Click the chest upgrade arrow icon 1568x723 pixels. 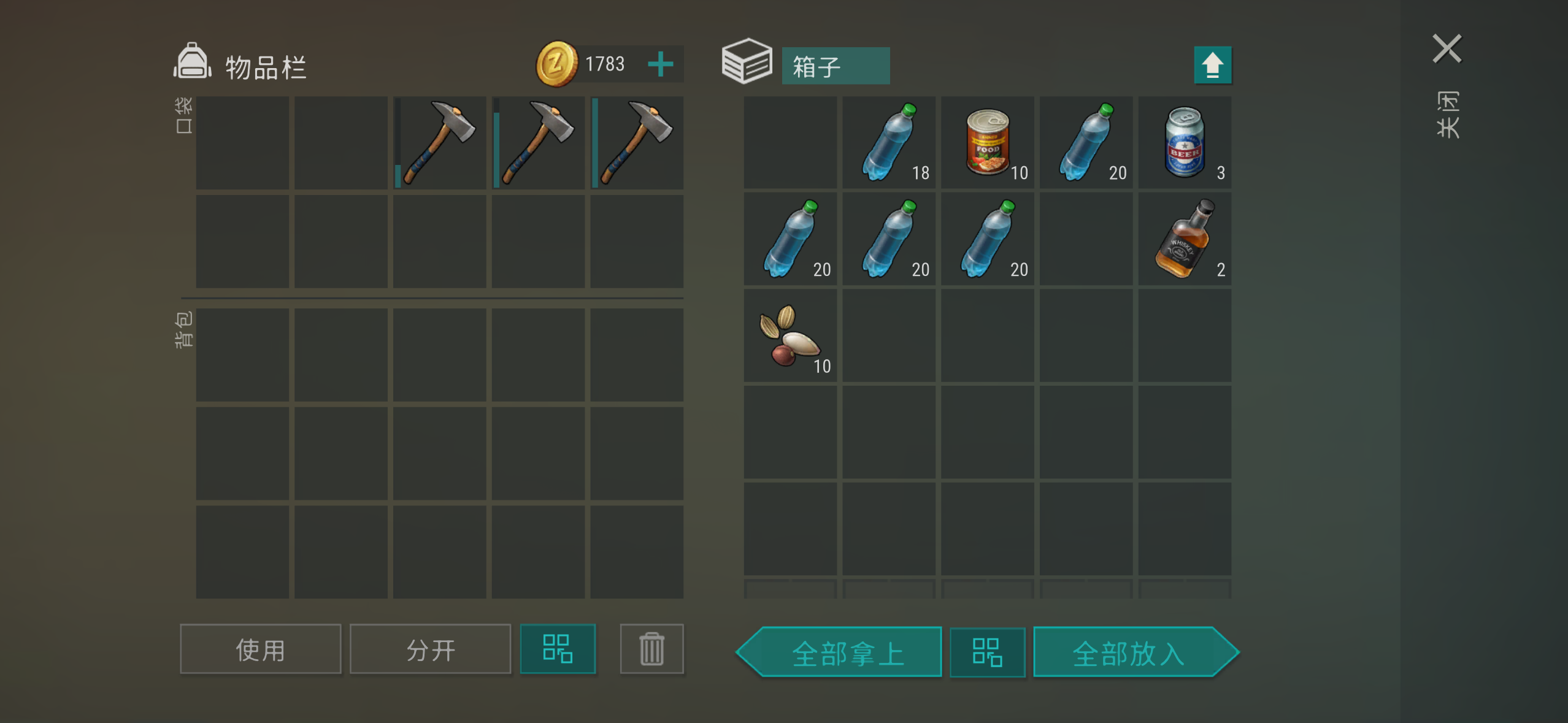(x=1212, y=65)
